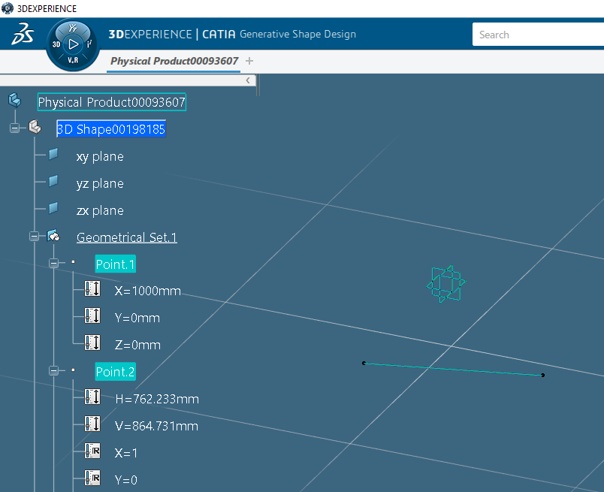Click the top quadrant of the compass
604x492 pixels.
73,28
